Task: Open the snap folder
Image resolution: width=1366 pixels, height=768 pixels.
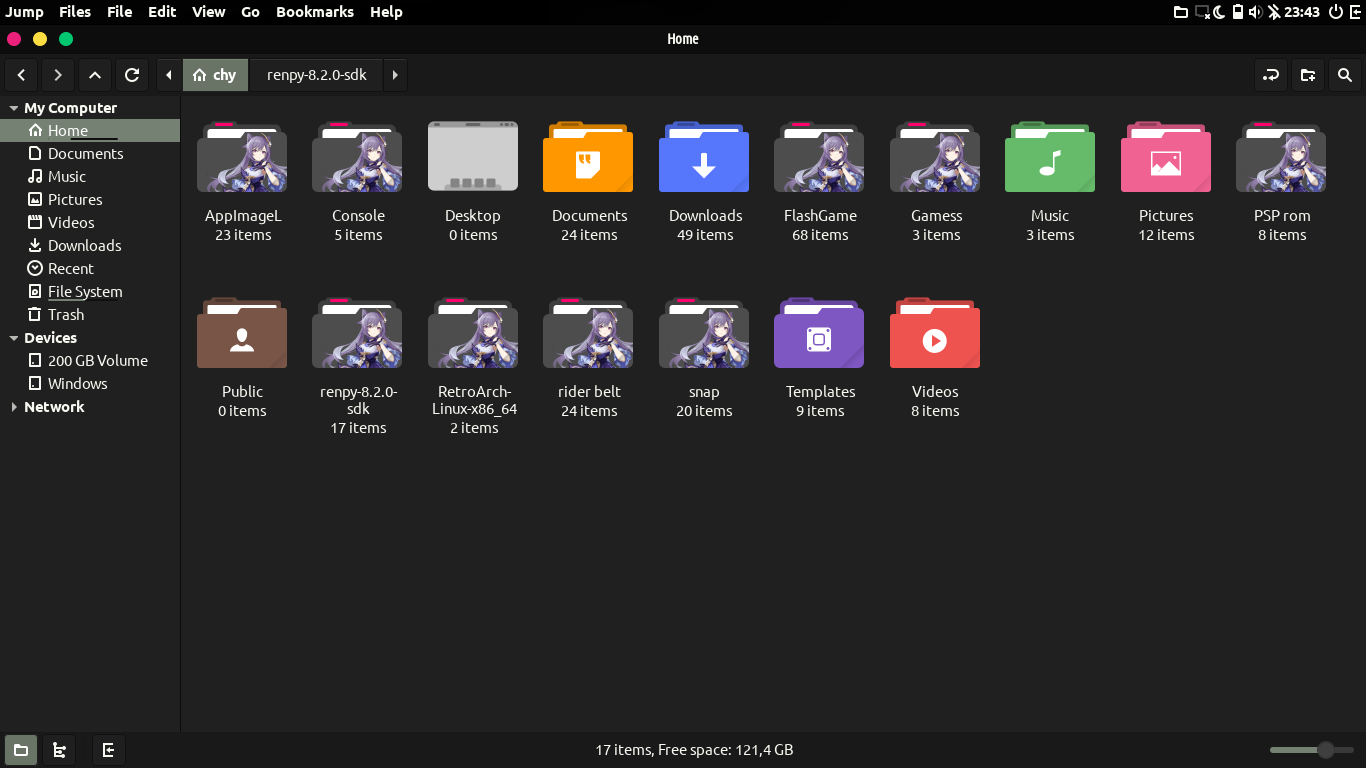Action: point(704,333)
